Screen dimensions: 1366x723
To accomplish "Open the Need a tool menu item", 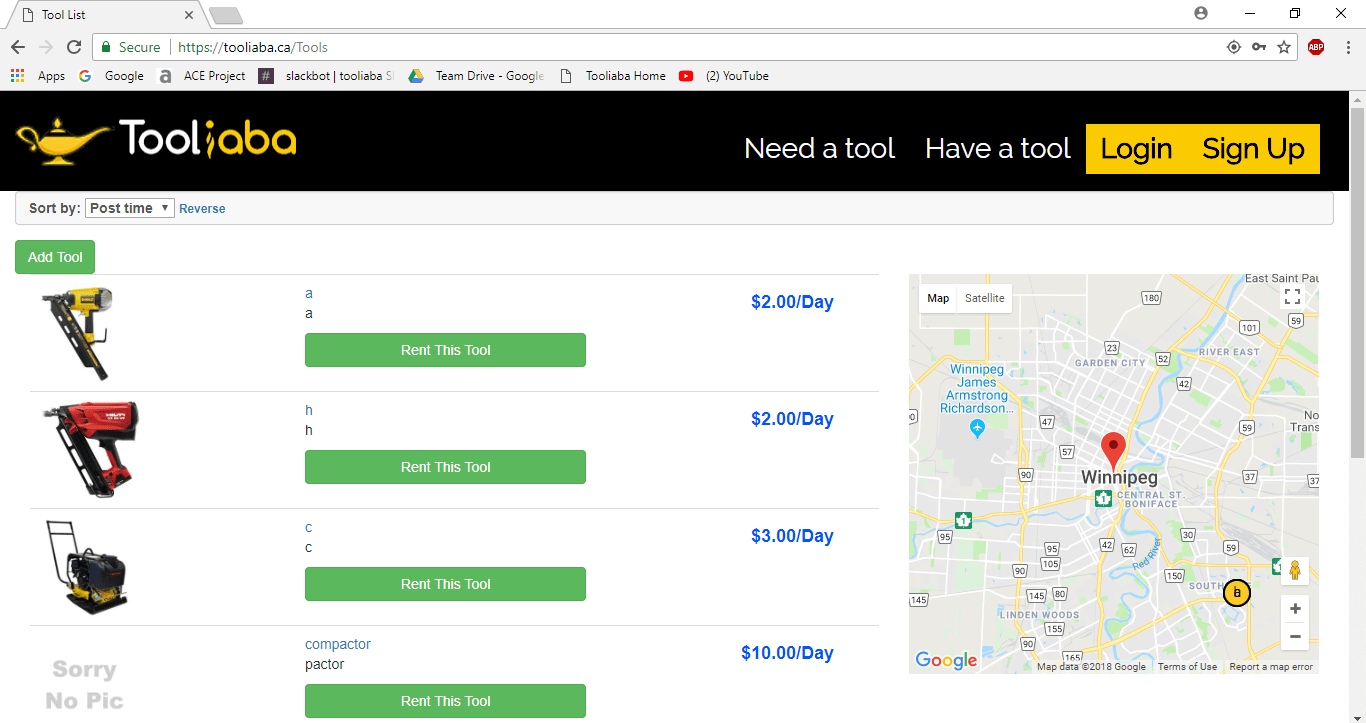I will 819,149.
